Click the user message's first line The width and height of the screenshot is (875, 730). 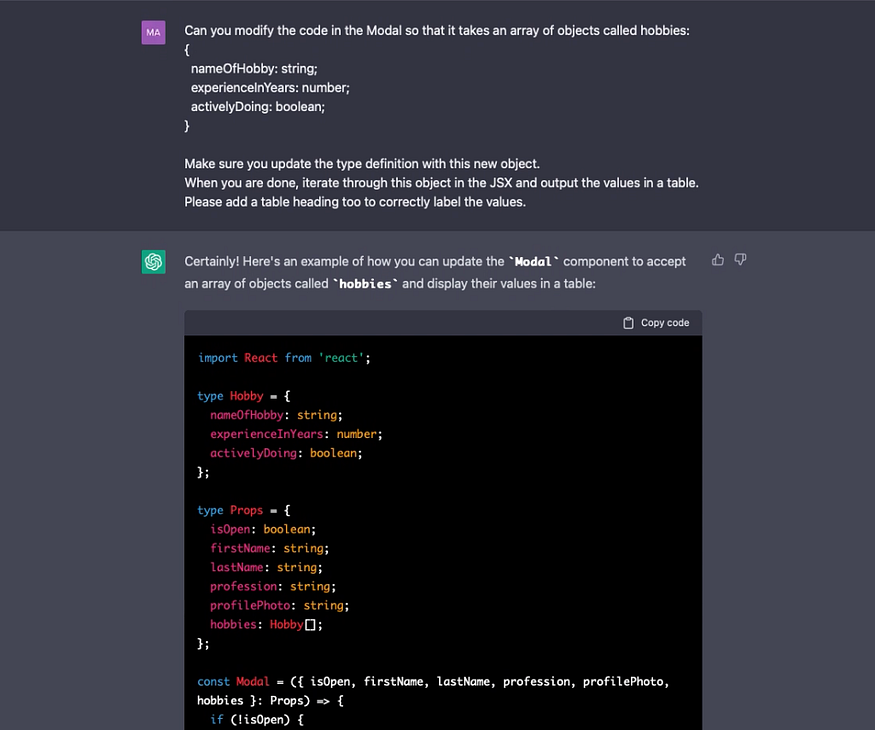click(x=437, y=31)
